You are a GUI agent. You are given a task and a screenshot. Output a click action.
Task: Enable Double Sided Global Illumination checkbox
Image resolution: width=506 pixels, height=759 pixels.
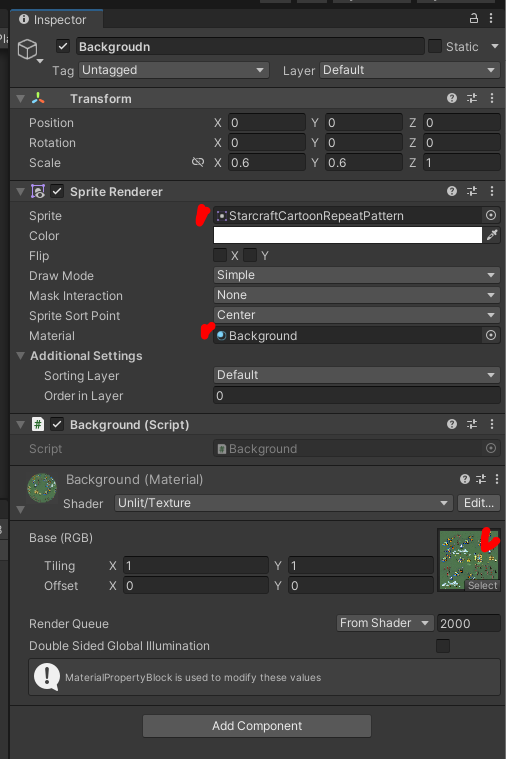[443, 646]
